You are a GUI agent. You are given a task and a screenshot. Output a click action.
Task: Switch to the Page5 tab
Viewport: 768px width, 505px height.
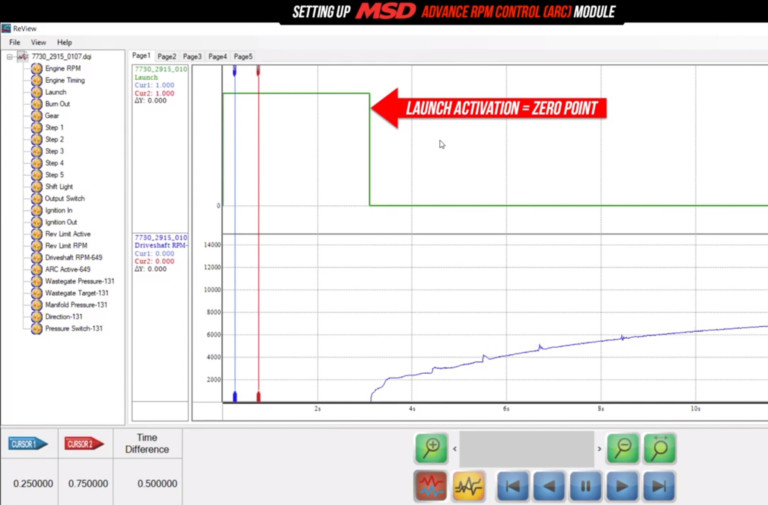tap(243, 56)
